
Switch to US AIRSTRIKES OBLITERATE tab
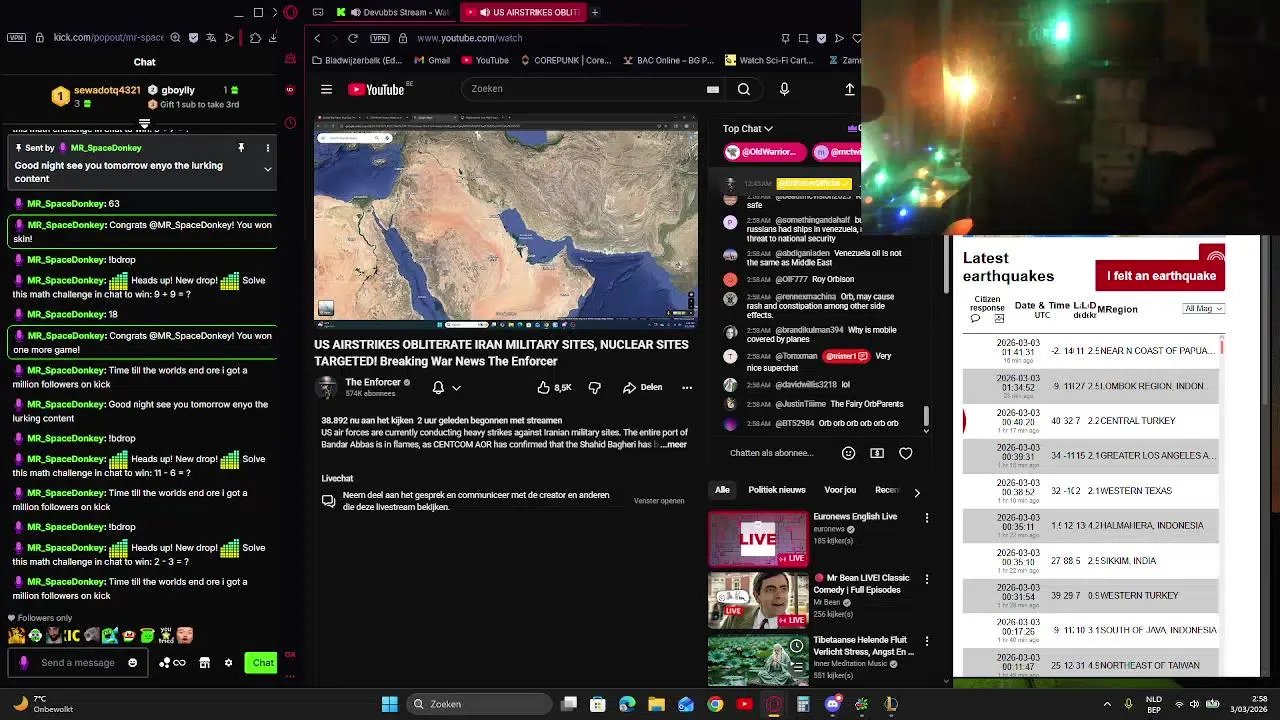coord(522,12)
